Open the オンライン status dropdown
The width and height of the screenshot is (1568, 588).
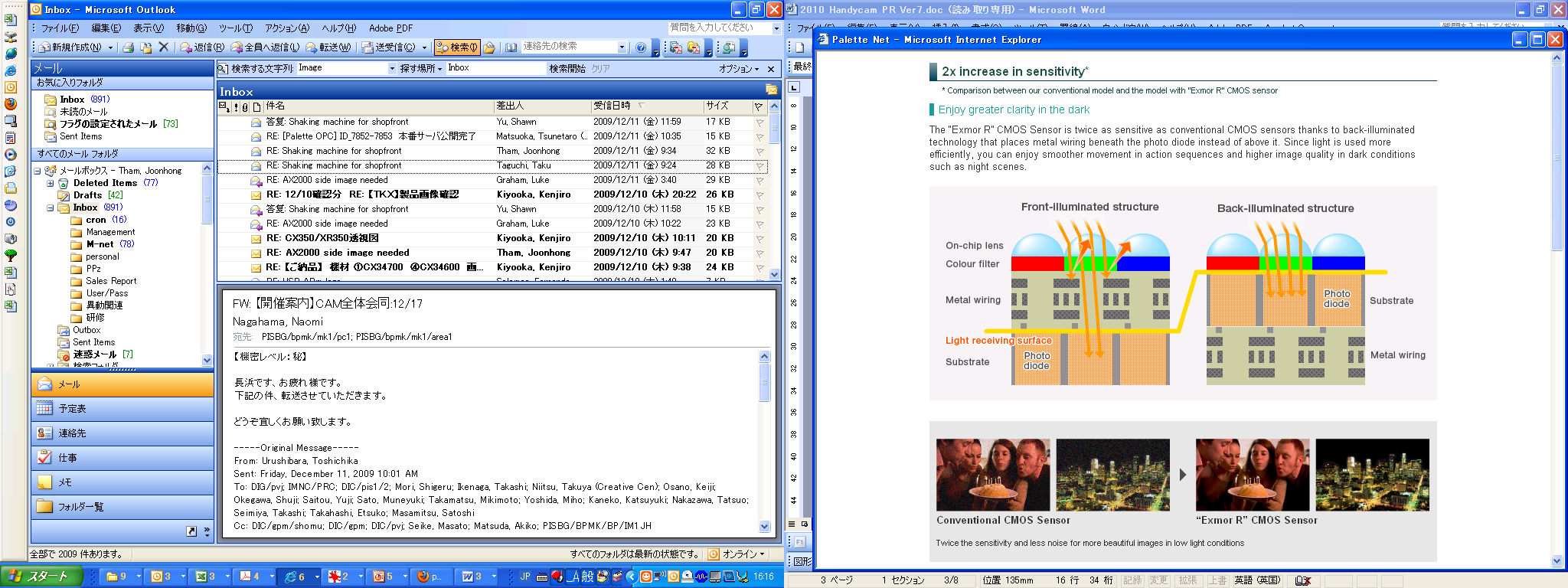(x=737, y=554)
